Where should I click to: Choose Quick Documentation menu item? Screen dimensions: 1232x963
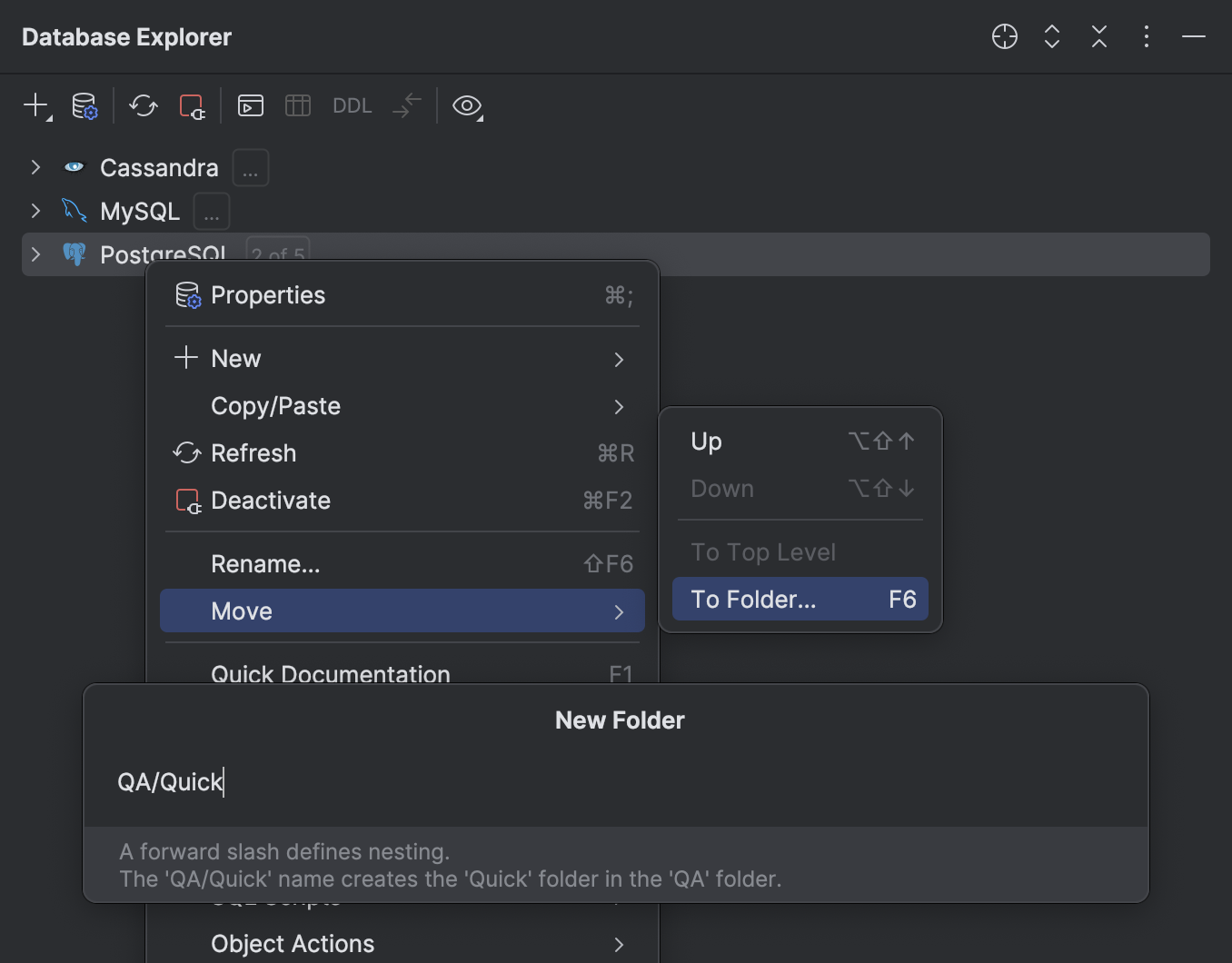click(402, 672)
